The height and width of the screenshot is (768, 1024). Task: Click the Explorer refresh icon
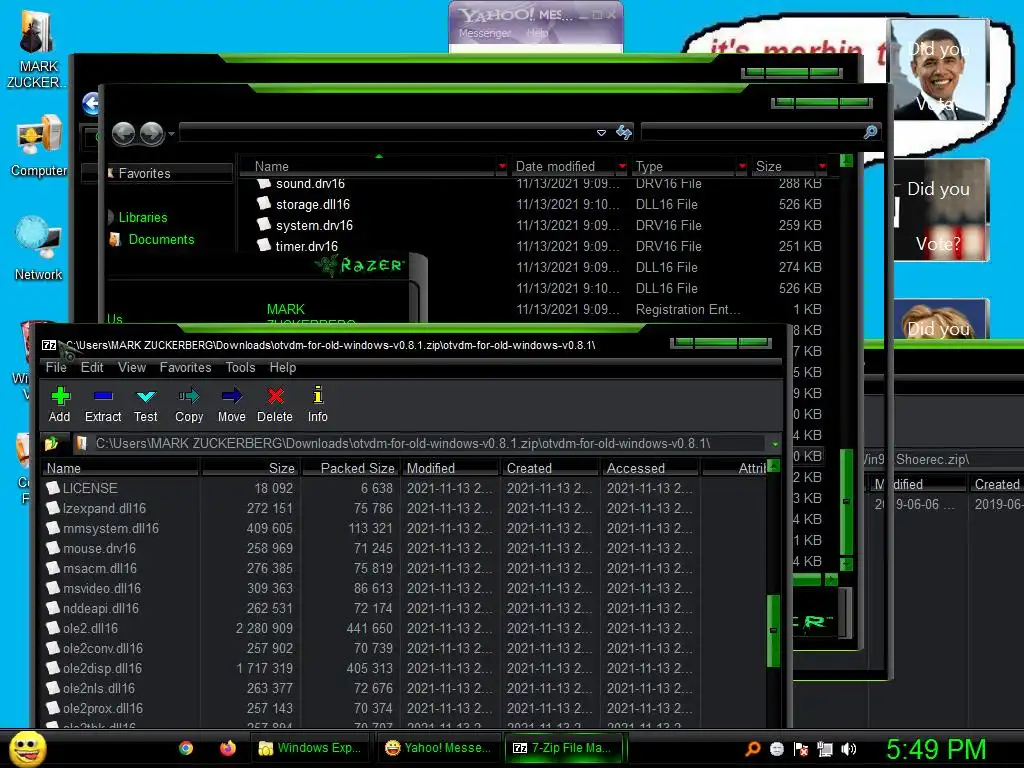tap(624, 133)
